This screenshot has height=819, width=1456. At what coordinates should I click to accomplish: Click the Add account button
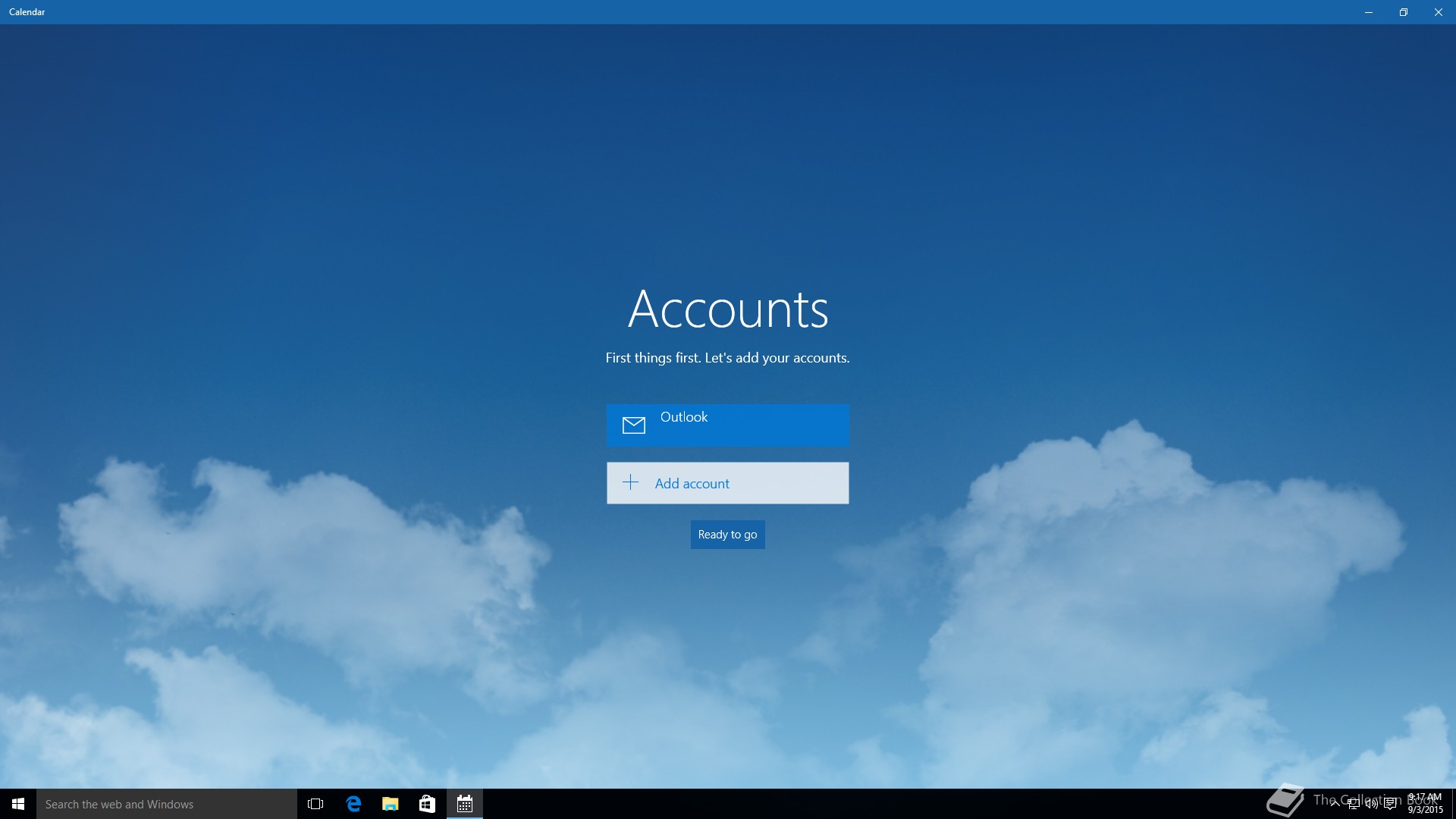[727, 483]
